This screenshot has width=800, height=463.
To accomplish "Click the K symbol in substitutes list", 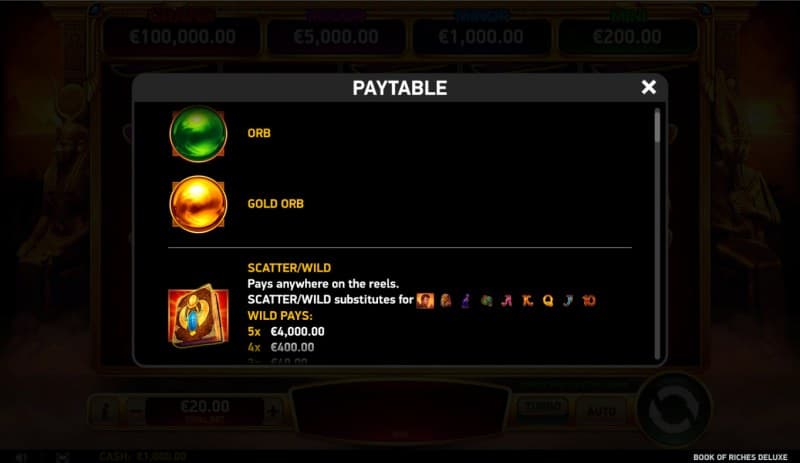I will [x=527, y=301].
